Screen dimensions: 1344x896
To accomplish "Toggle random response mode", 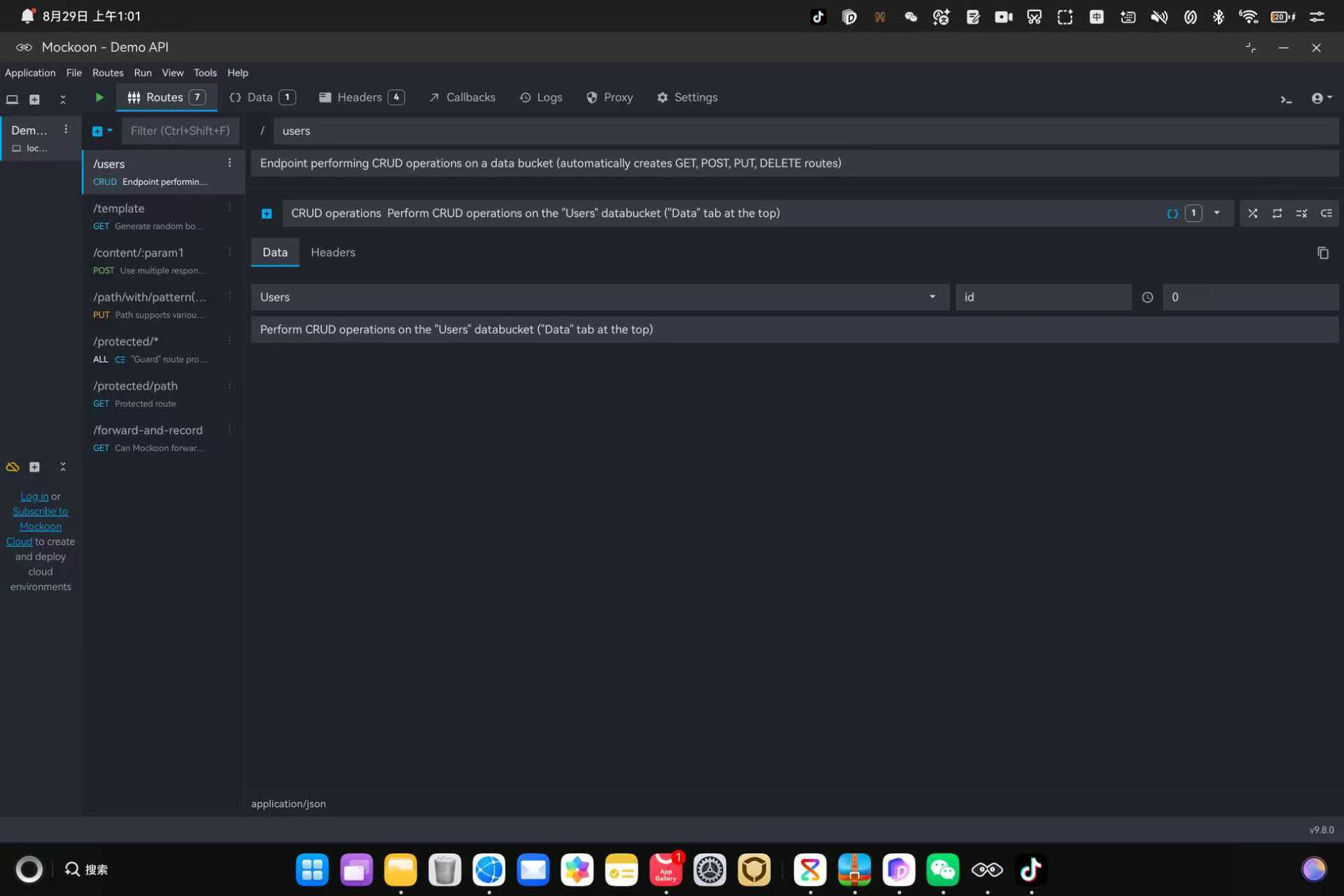I will (1253, 213).
